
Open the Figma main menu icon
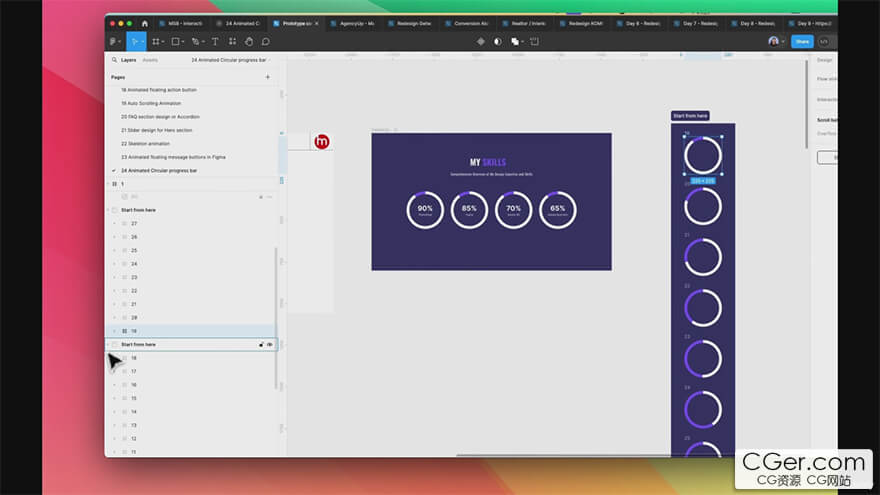[113, 42]
